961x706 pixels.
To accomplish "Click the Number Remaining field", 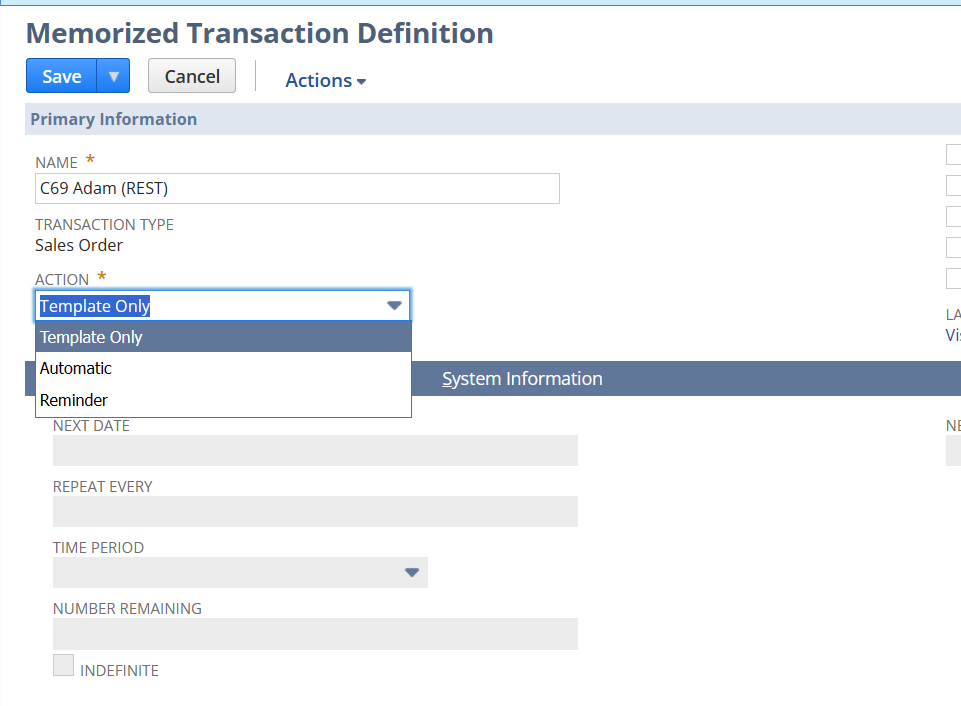I will 315,634.
